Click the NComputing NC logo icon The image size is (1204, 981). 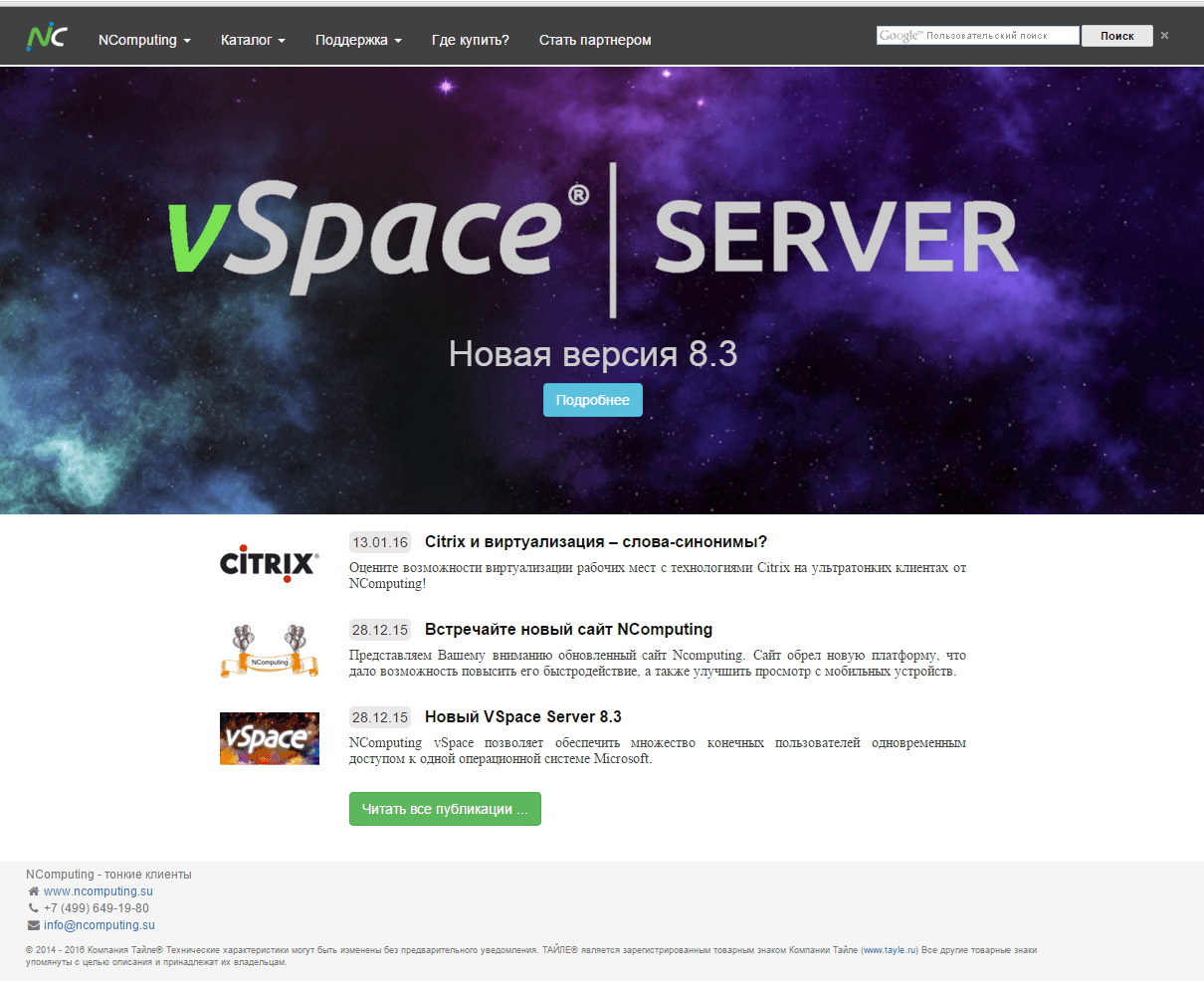[47, 37]
